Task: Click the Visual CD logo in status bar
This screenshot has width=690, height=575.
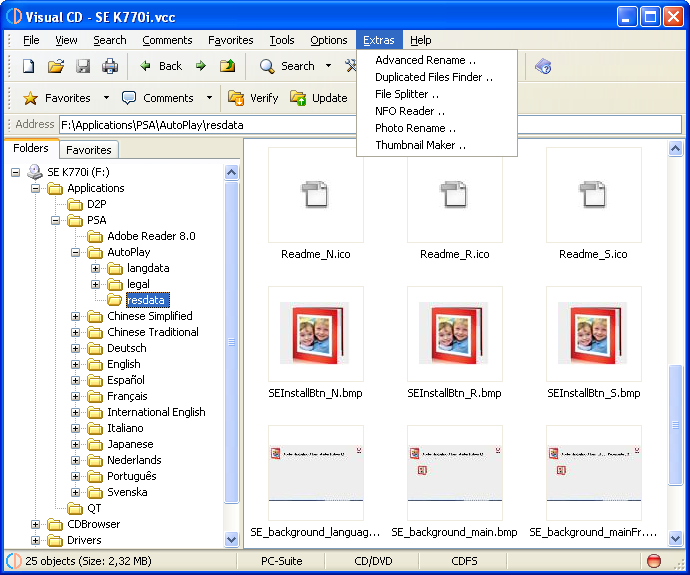Action: click(14, 561)
